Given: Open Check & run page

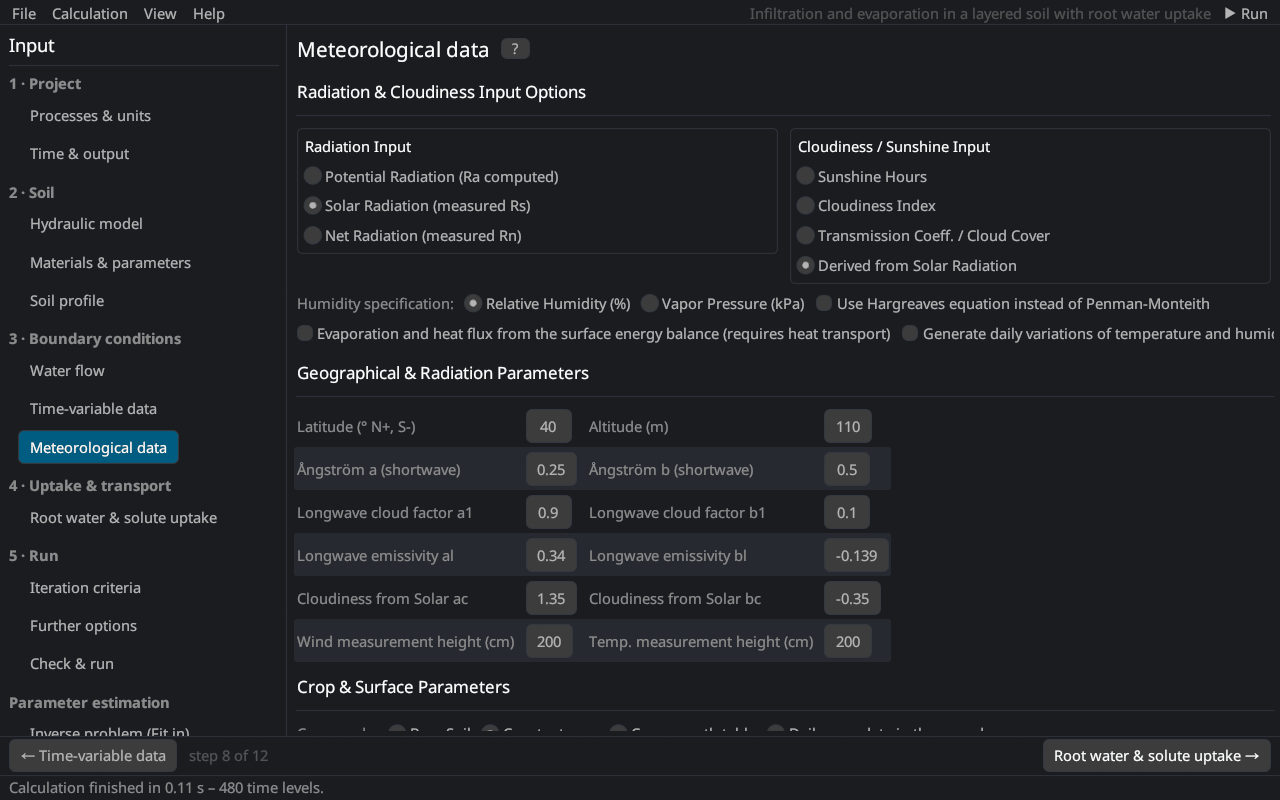Looking at the screenshot, I should coord(72,664).
